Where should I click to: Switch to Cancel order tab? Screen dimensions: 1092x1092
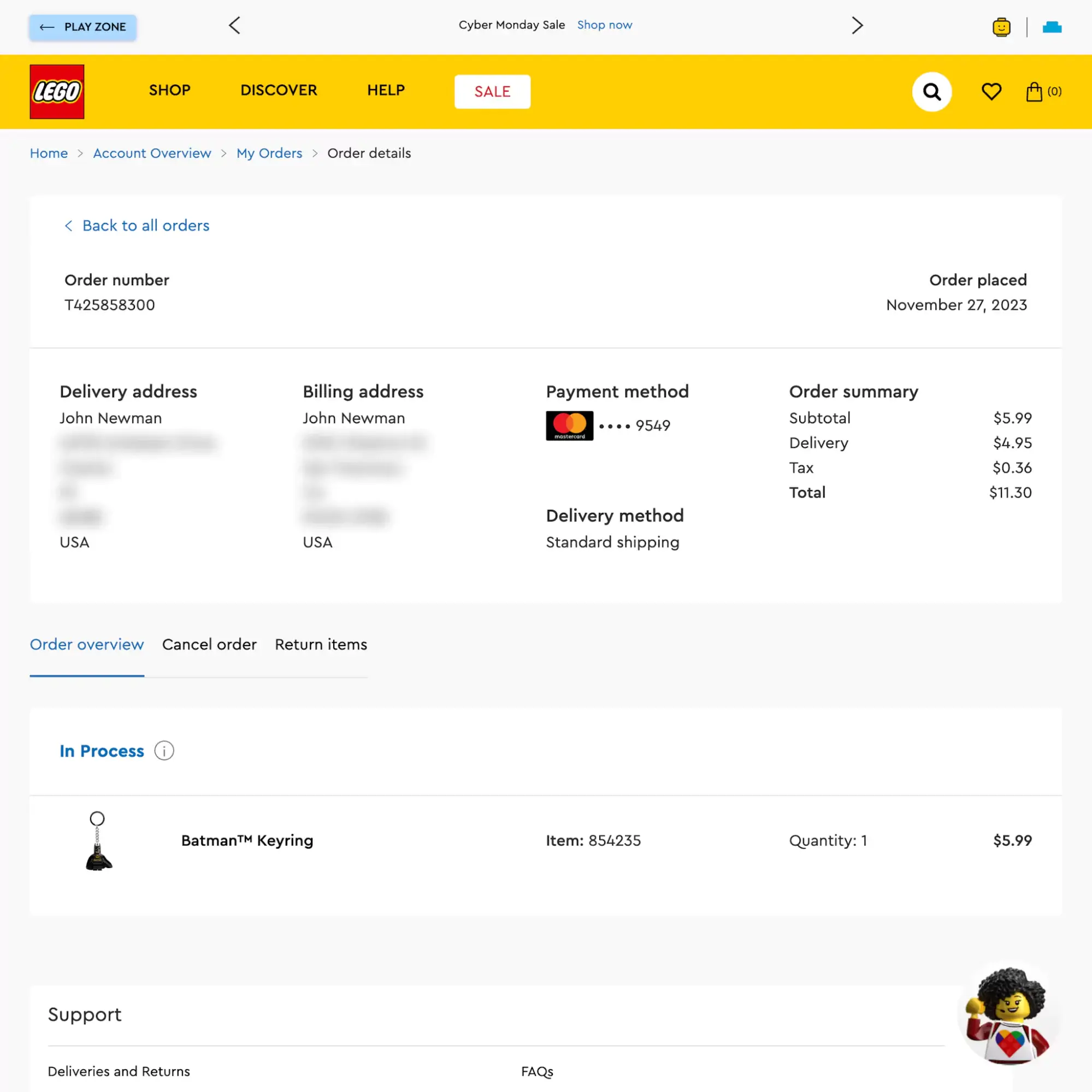[209, 645]
